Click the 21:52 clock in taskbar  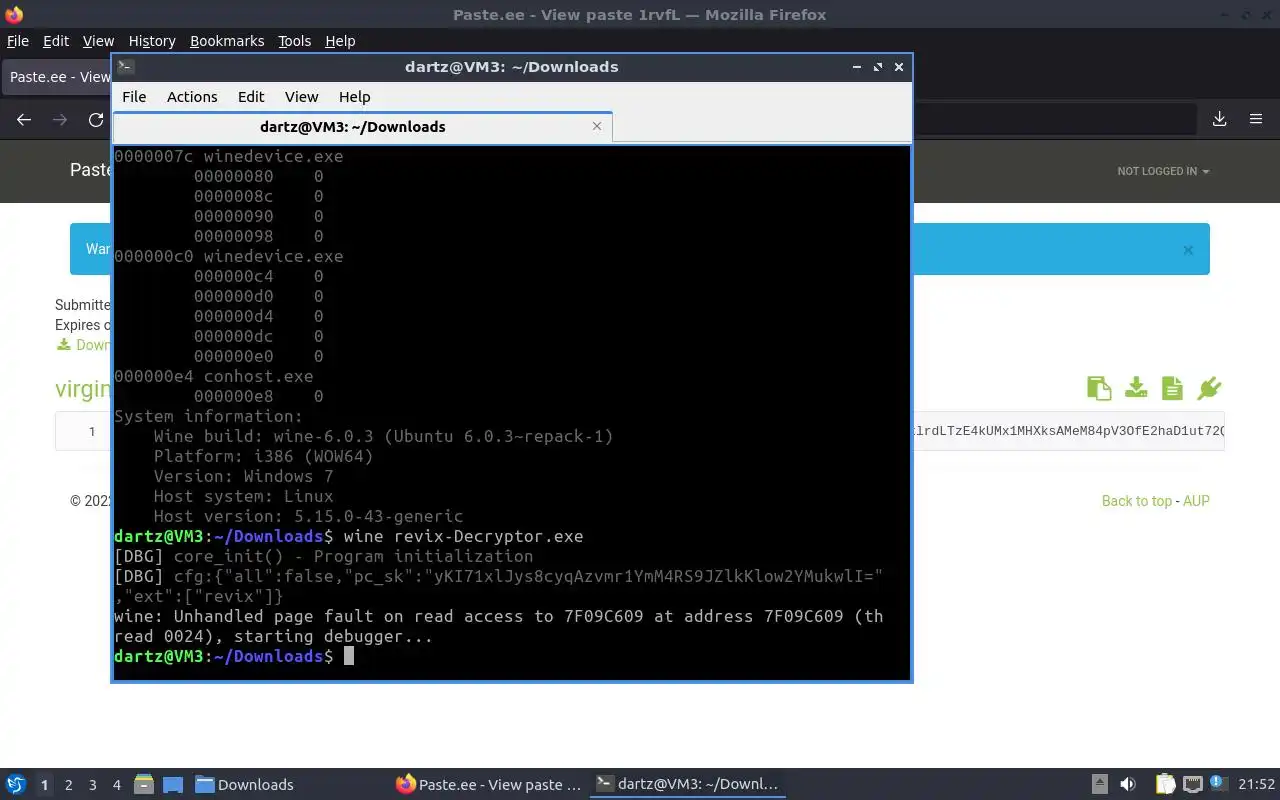(1256, 784)
